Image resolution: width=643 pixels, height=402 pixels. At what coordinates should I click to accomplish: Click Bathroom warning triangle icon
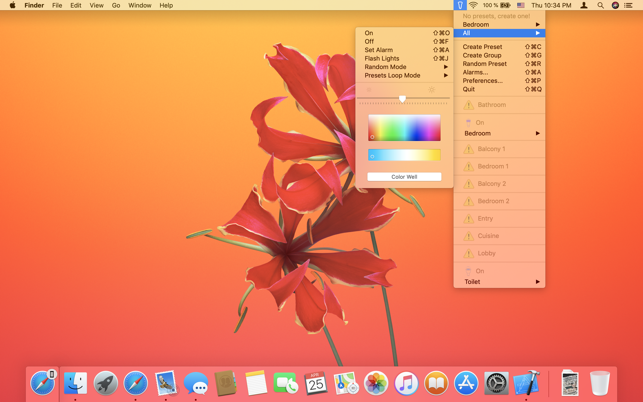468,105
